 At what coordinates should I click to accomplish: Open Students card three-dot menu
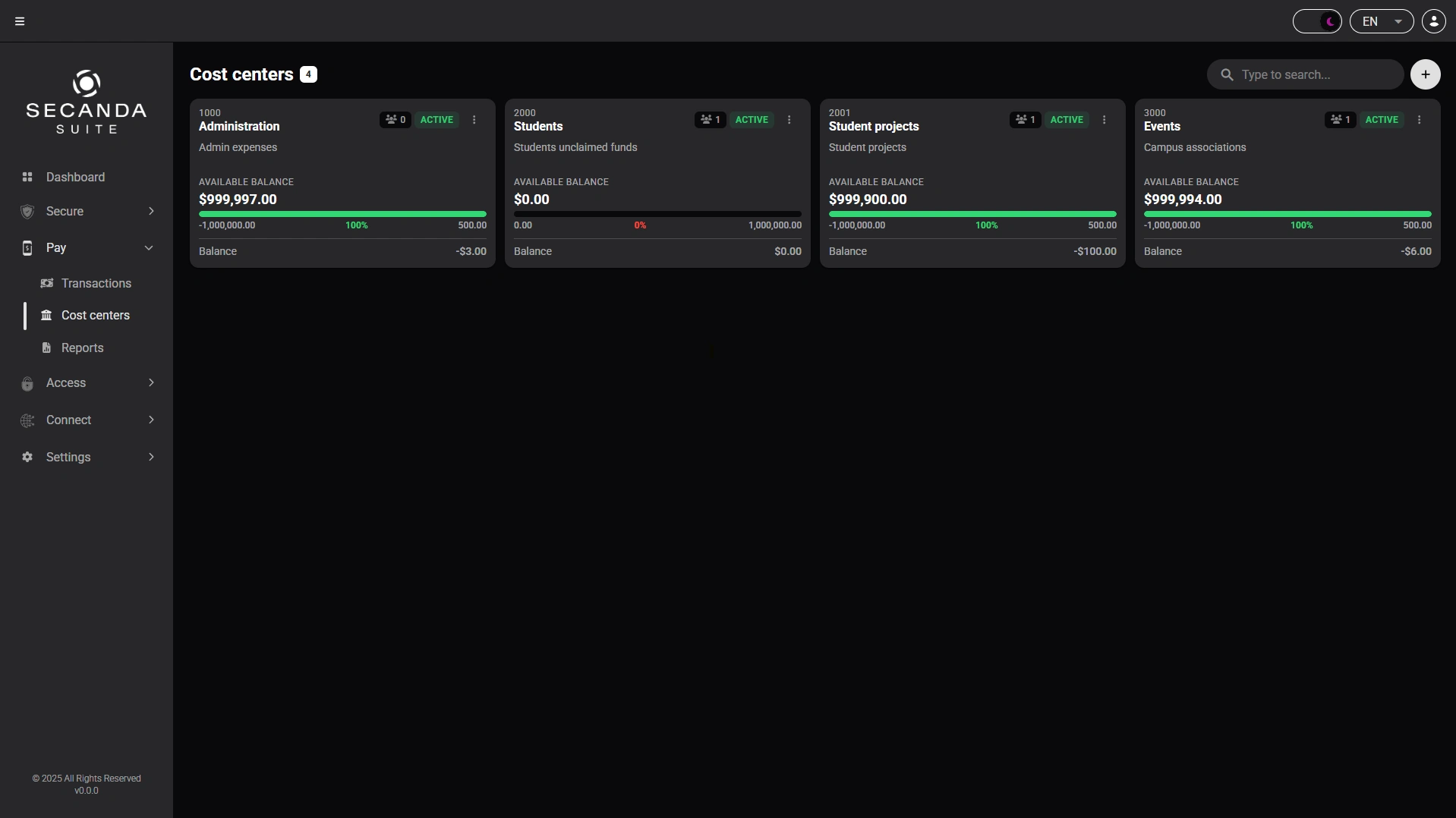tap(789, 120)
